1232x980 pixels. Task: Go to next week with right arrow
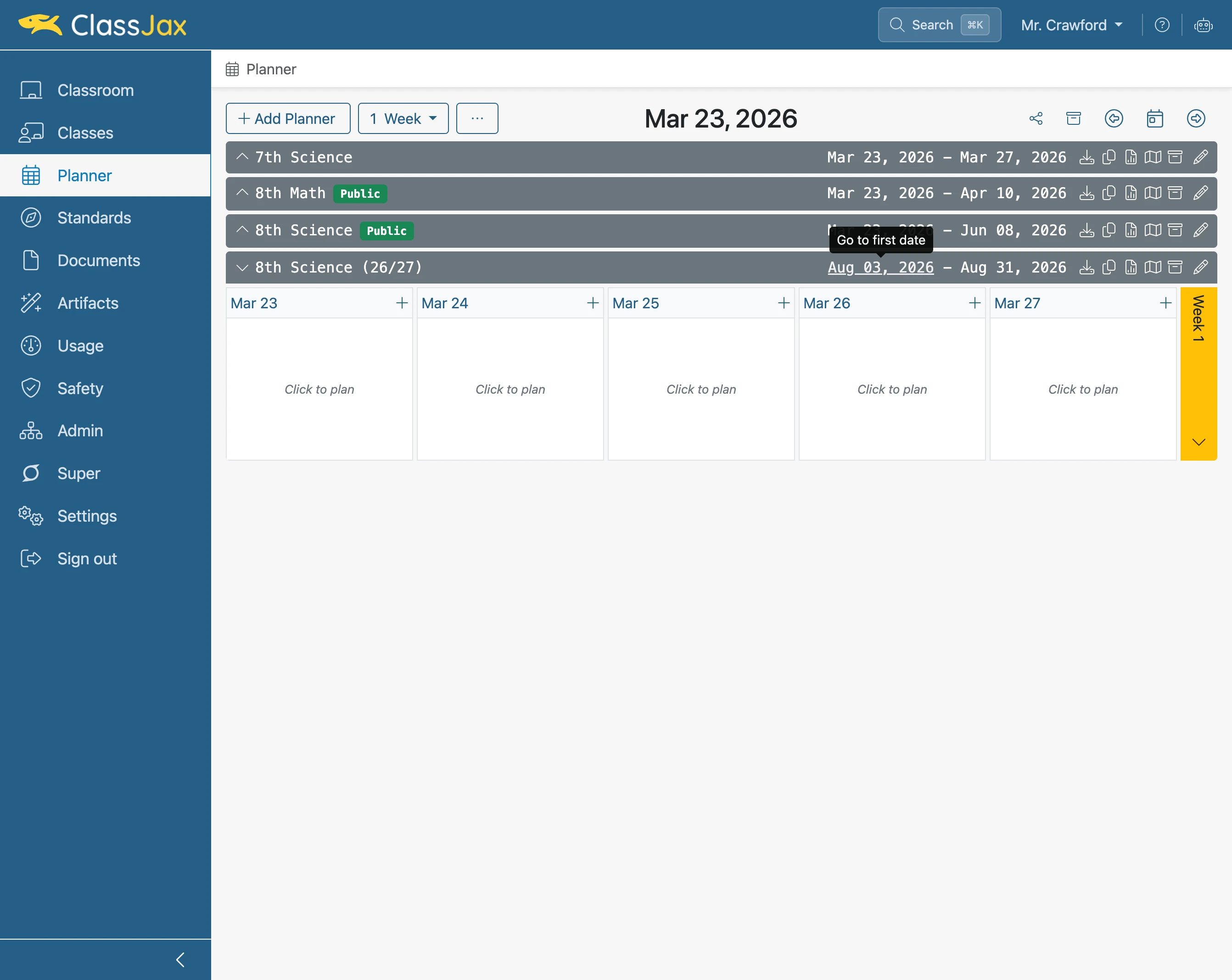point(1196,118)
